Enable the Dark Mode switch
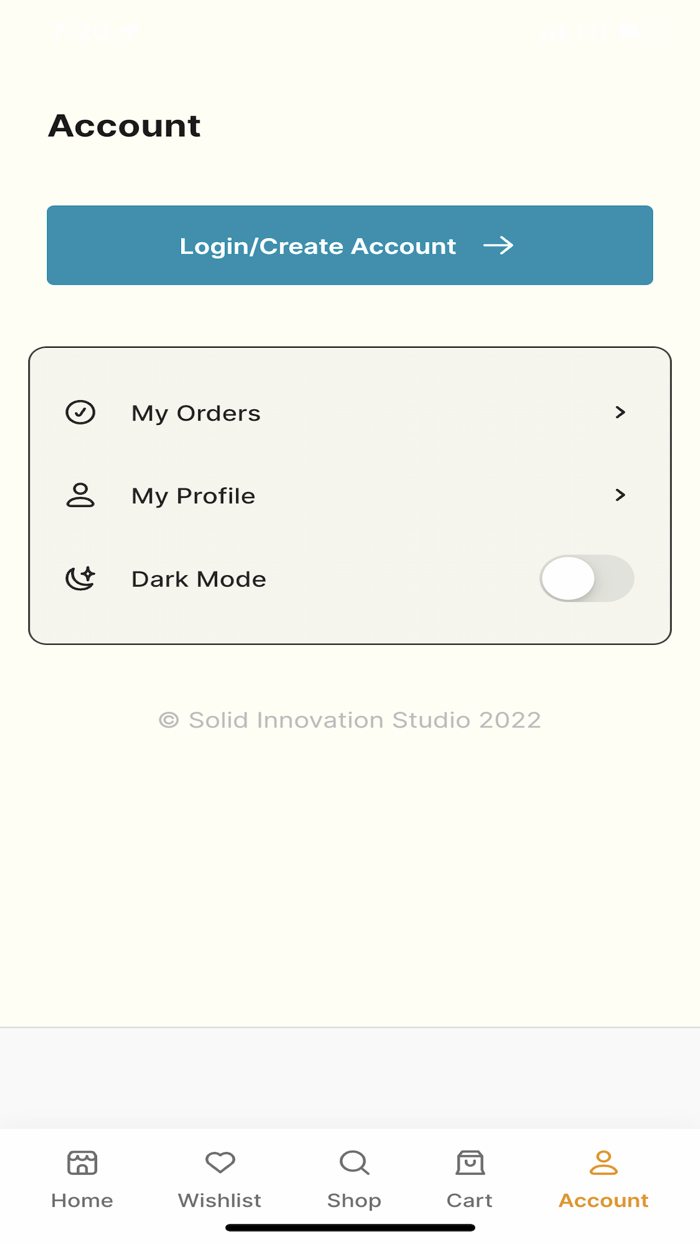 coord(586,578)
